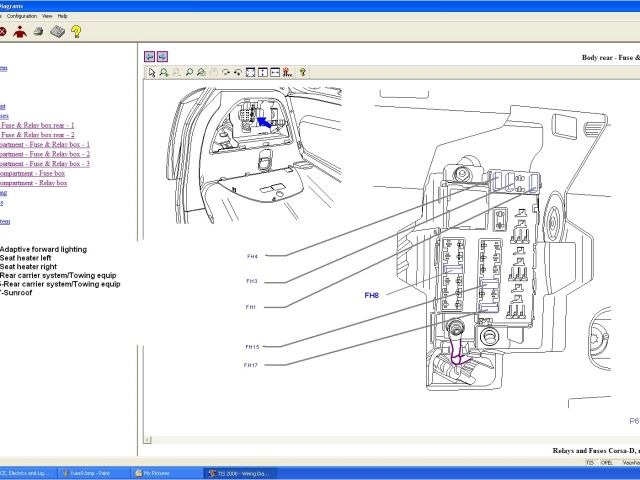Open the book icon in toolbar
640x480 pixels.
tap(57, 32)
